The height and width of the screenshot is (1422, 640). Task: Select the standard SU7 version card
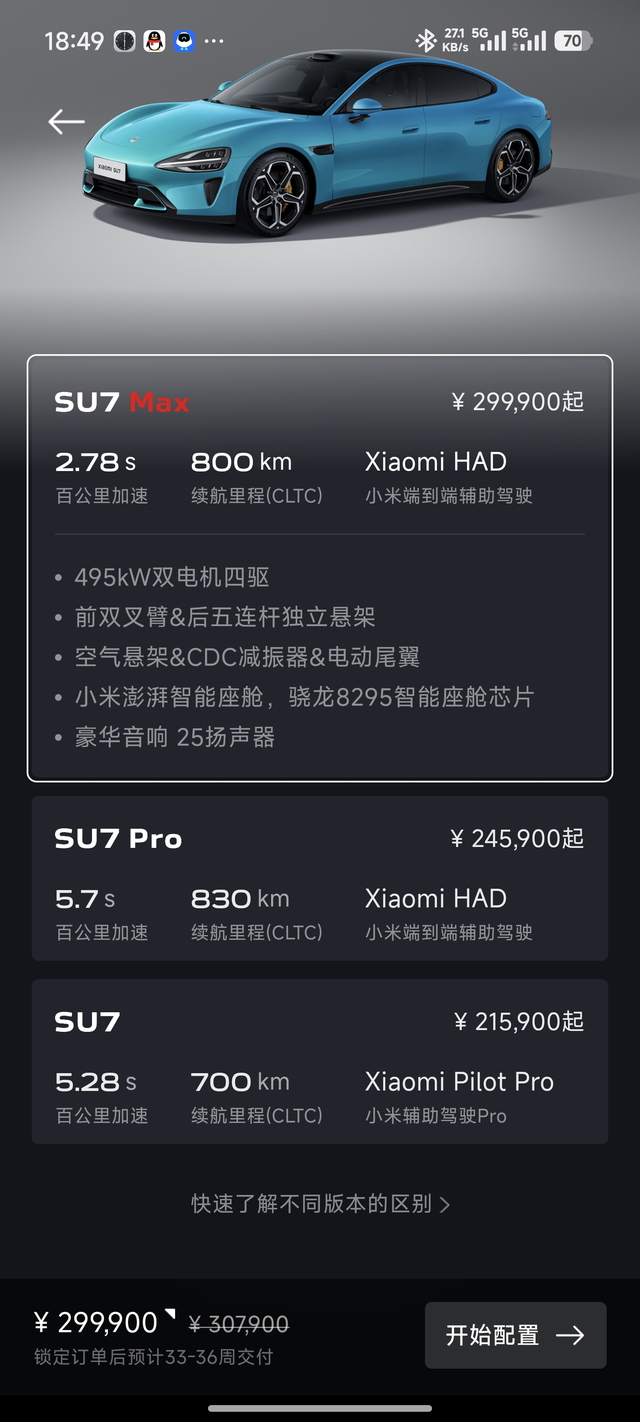click(x=320, y=1061)
